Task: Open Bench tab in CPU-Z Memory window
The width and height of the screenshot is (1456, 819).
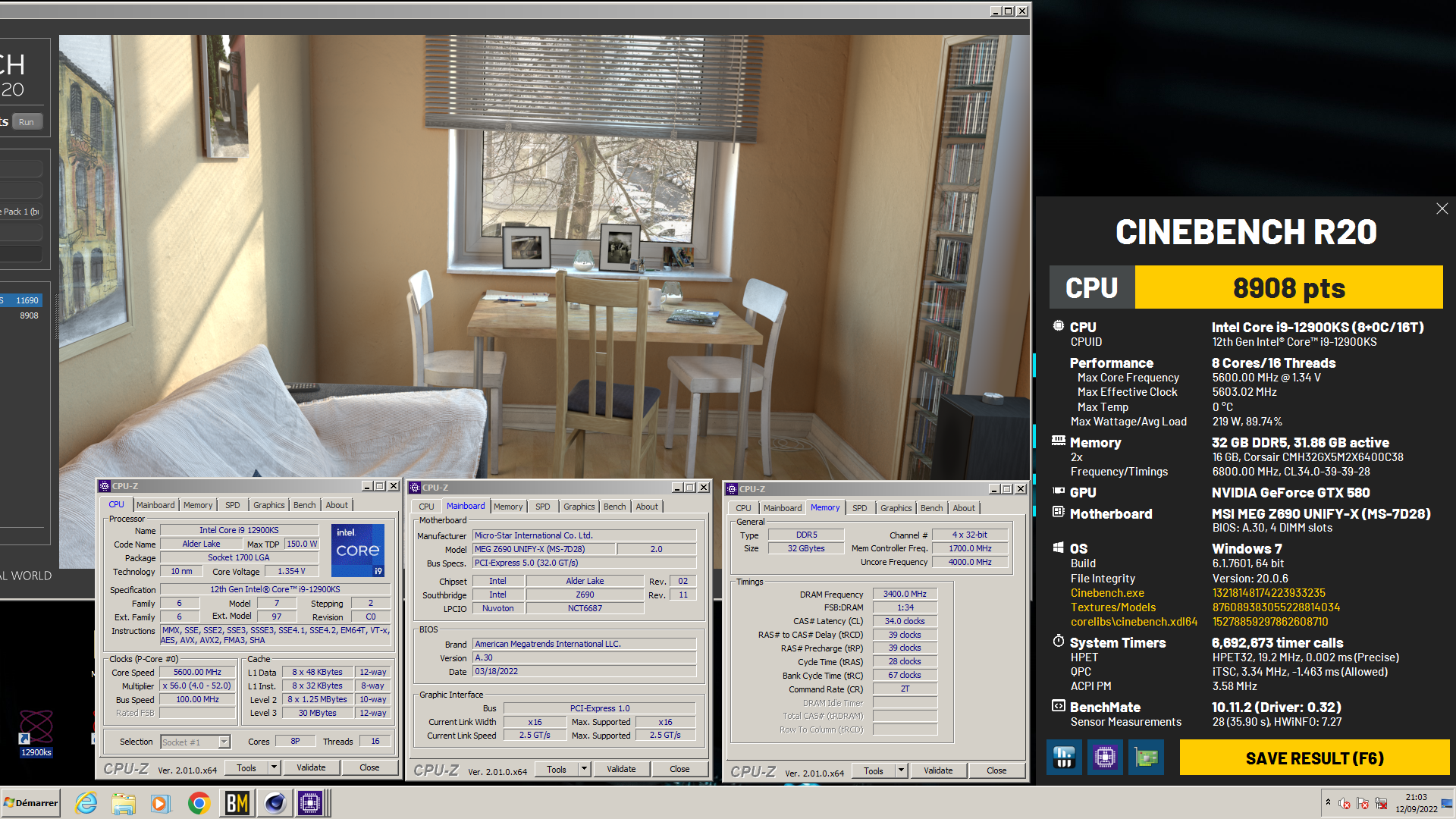Action: 931,508
